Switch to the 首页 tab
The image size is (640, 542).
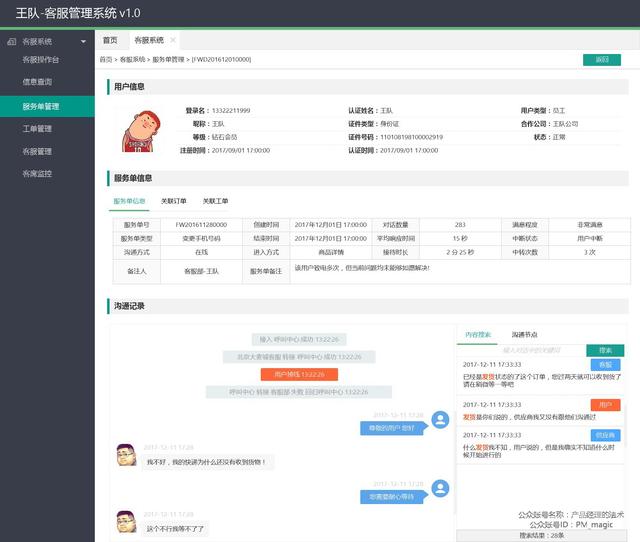click(x=110, y=40)
